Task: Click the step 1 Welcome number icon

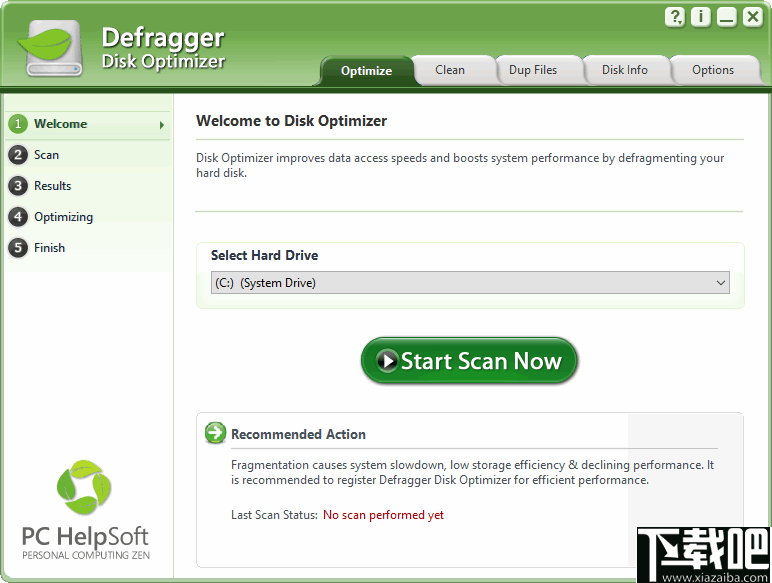Action: 18,124
